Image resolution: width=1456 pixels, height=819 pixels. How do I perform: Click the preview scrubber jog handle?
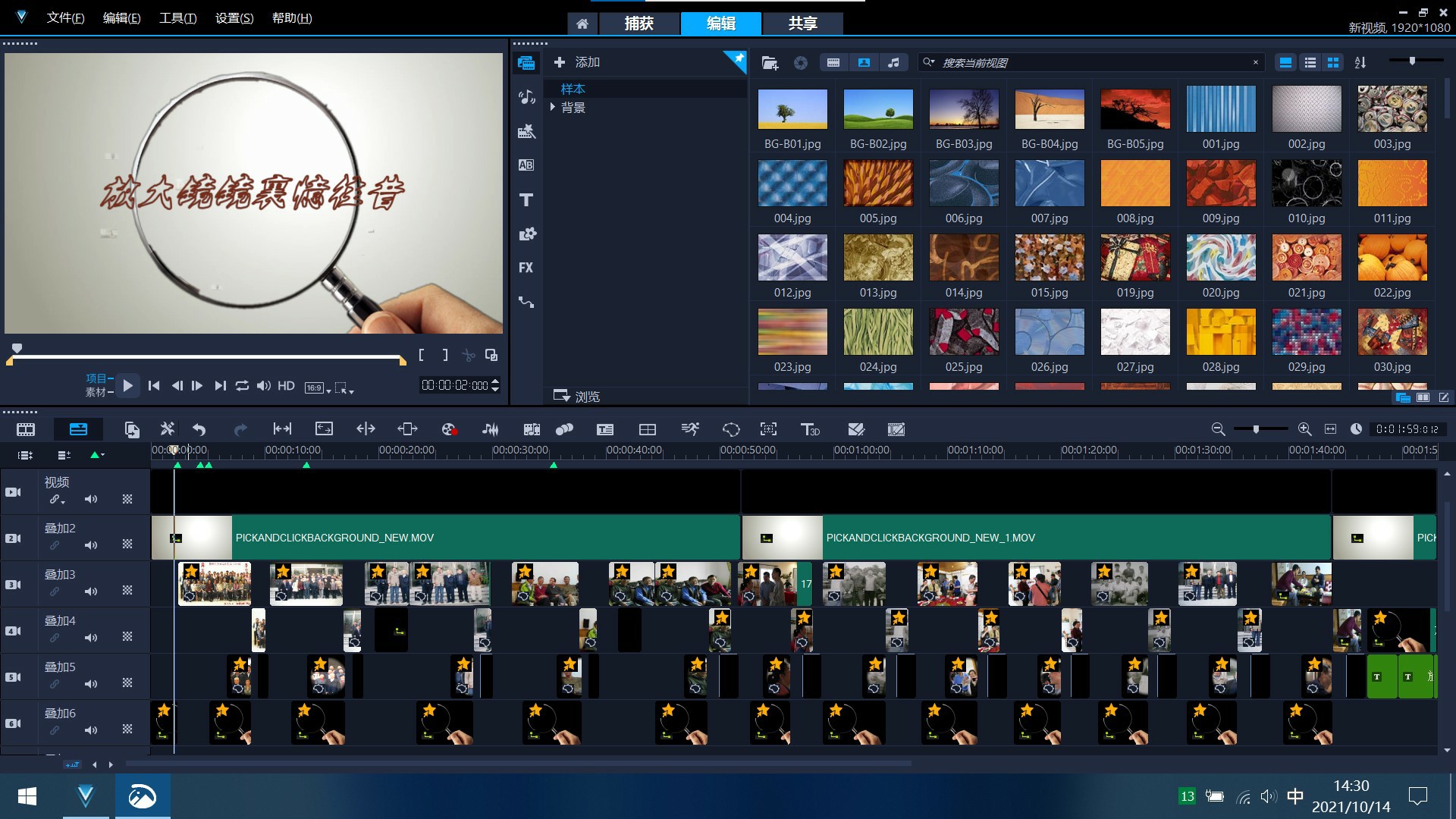(17, 348)
